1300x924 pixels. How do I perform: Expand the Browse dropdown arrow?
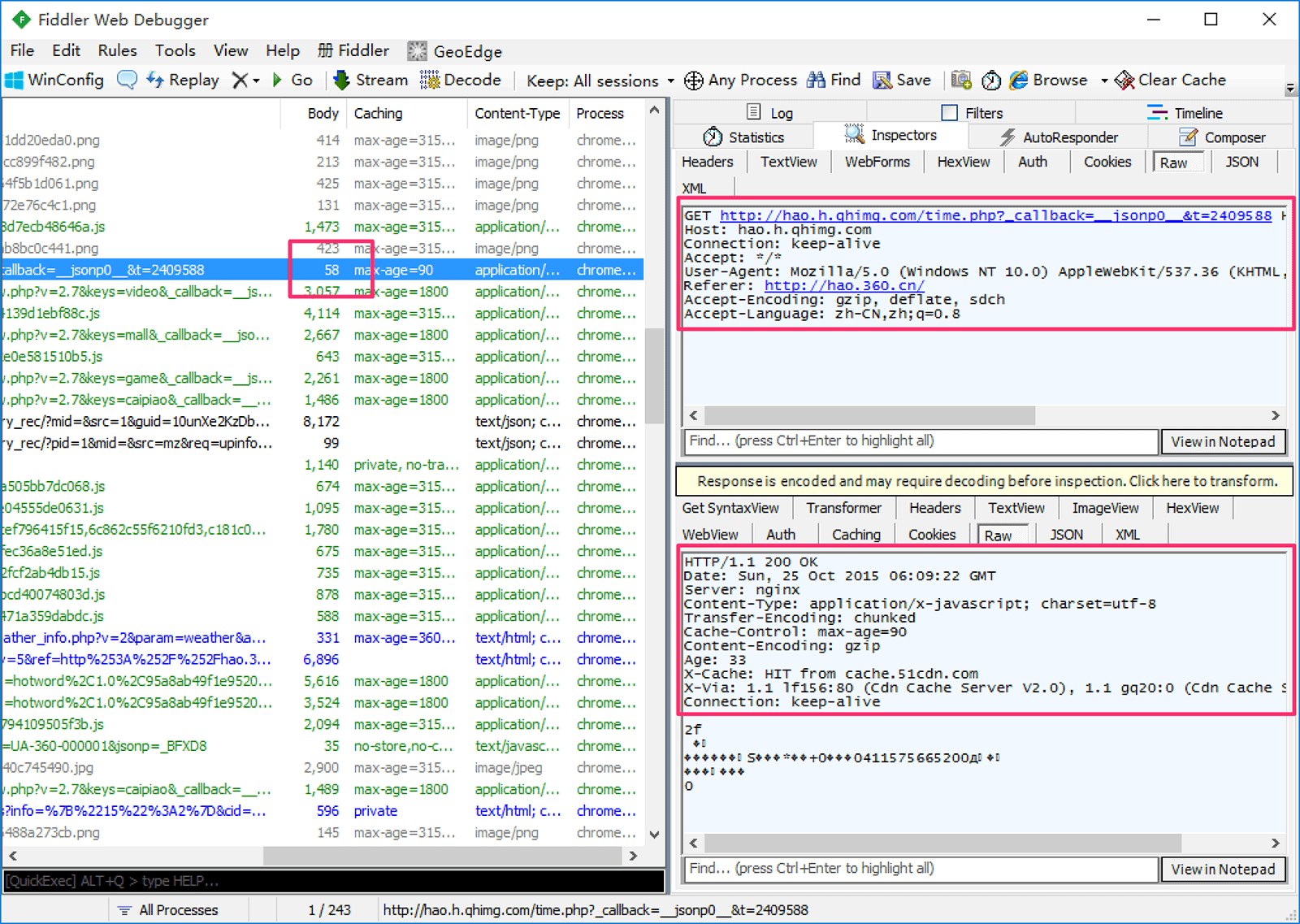[x=1104, y=80]
